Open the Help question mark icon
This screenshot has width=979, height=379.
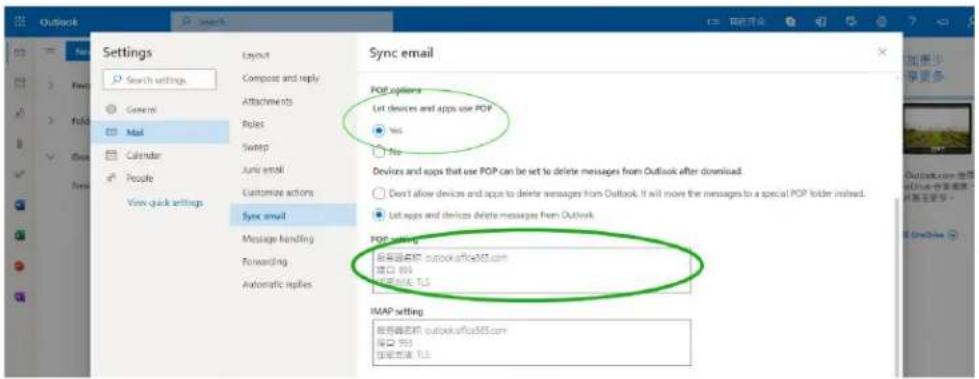tap(912, 22)
